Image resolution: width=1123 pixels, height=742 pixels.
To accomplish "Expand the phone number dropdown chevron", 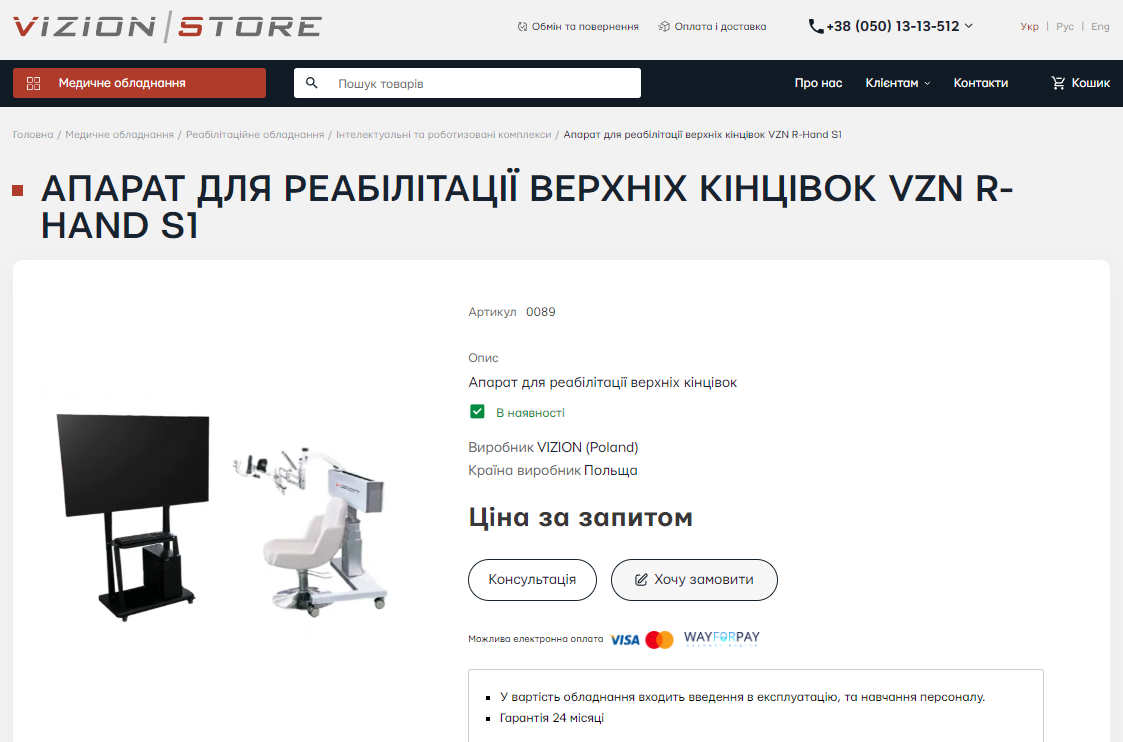I will click(969, 26).
